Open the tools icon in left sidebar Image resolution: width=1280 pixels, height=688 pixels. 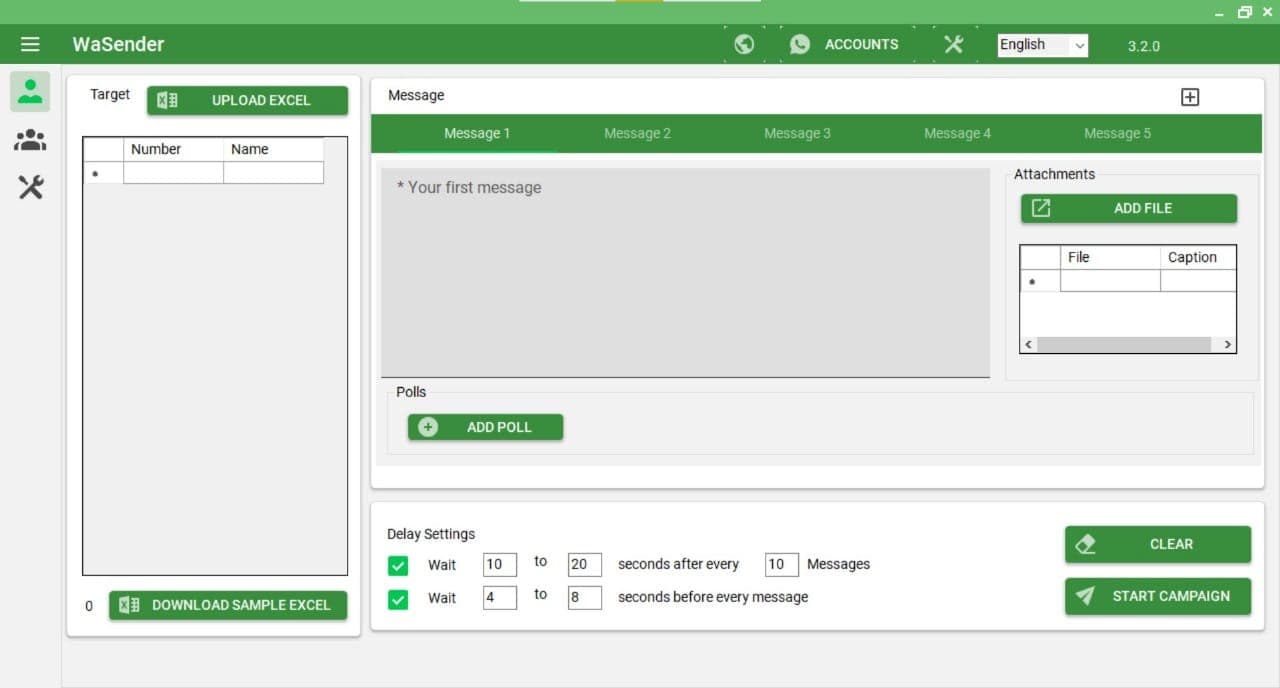(x=31, y=187)
